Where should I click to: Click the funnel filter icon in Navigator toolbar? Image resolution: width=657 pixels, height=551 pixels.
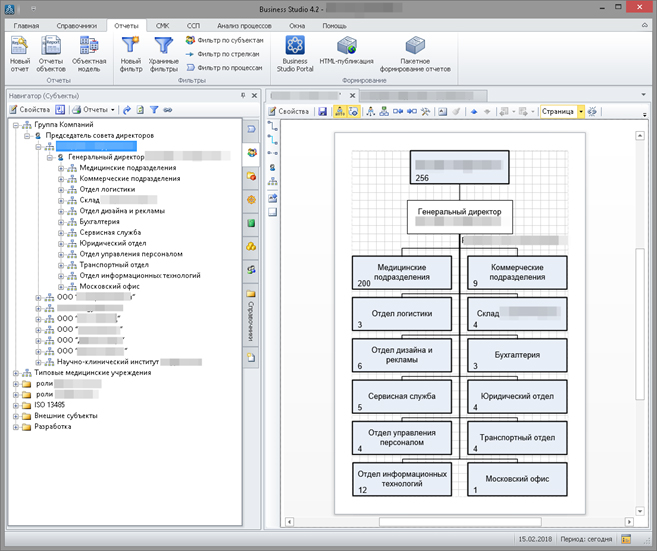pyautogui.click(x=154, y=109)
